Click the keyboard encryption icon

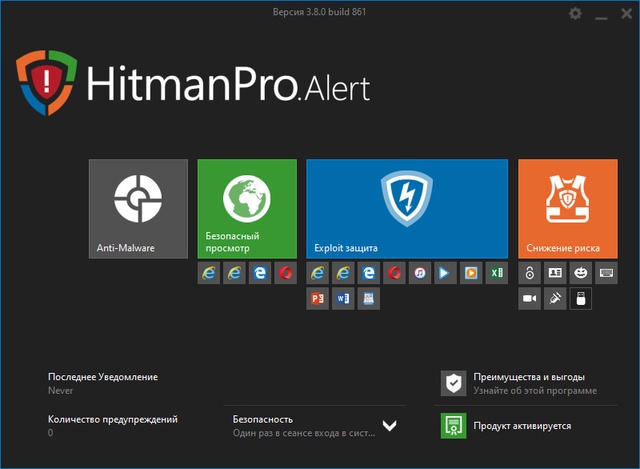tap(606, 273)
